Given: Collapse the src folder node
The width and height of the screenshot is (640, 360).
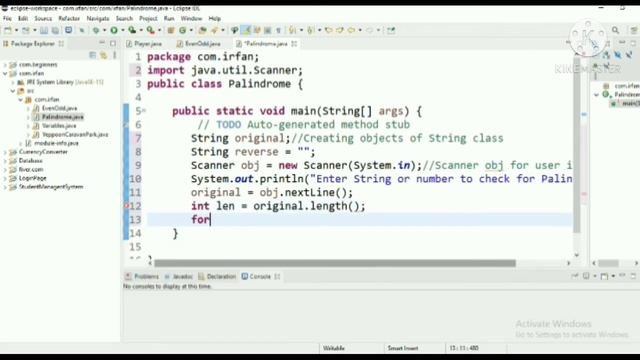Looking at the screenshot, I should (13, 91).
